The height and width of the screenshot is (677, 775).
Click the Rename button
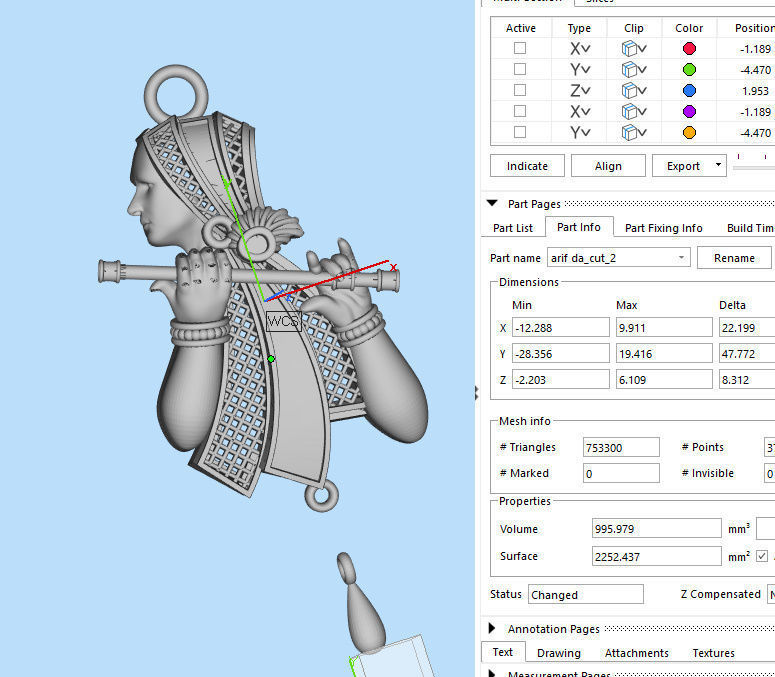coord(734,258)
